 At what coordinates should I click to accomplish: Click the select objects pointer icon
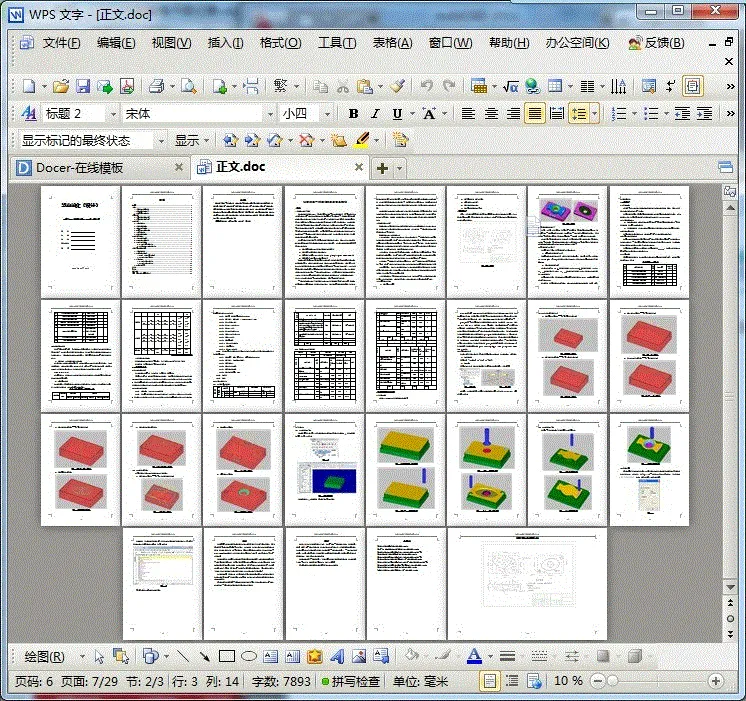click(99, 657)
